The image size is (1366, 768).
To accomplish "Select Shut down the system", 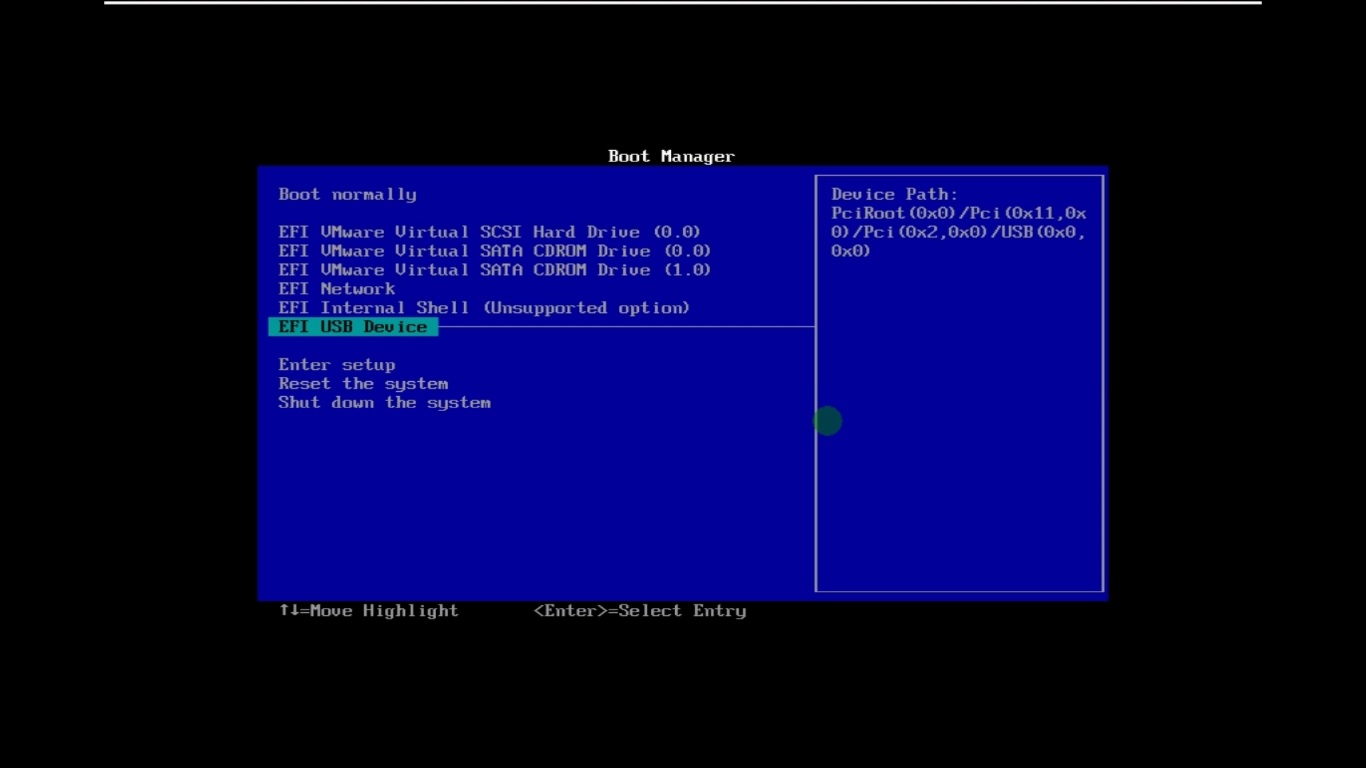I will (x=384, y=403).
